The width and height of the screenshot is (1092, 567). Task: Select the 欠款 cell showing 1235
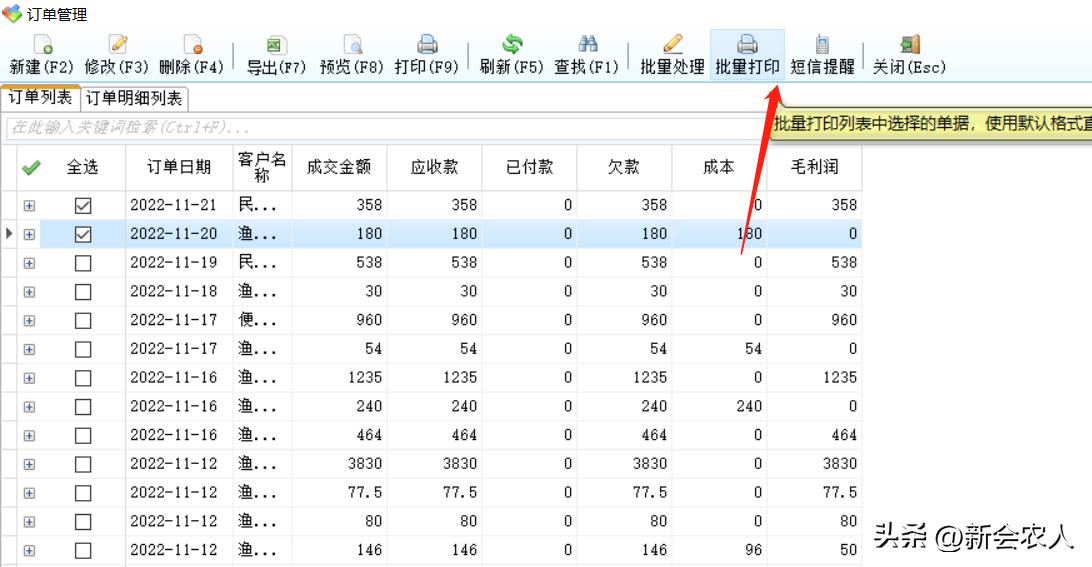[x=624, y=378]
